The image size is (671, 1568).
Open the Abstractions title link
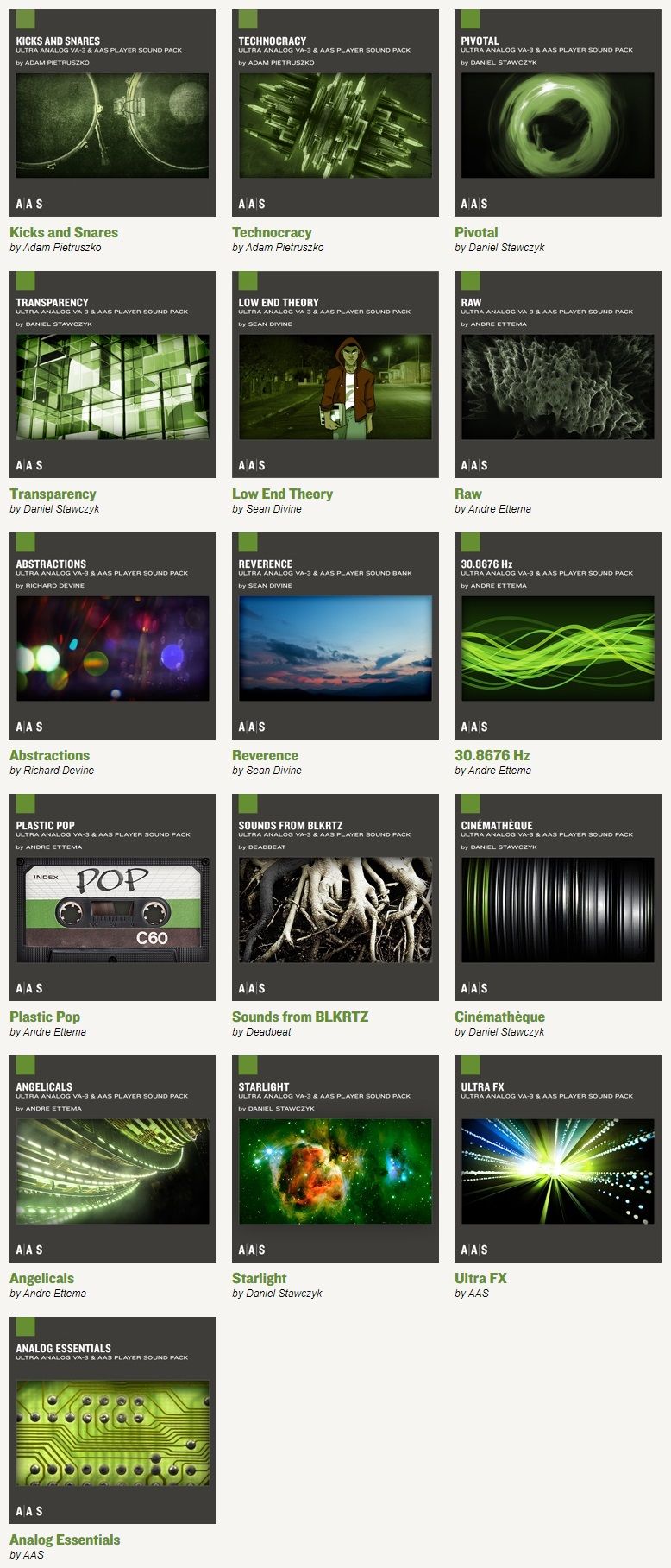(x=49, y=756)
